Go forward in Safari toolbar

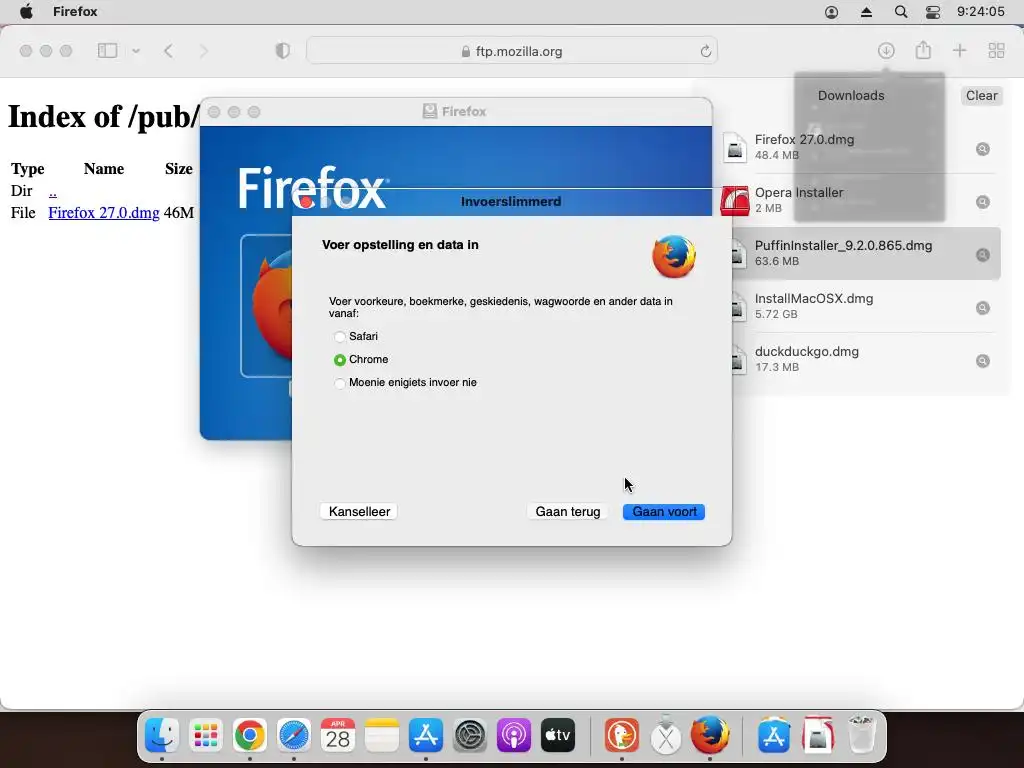[x=203, y=51]
